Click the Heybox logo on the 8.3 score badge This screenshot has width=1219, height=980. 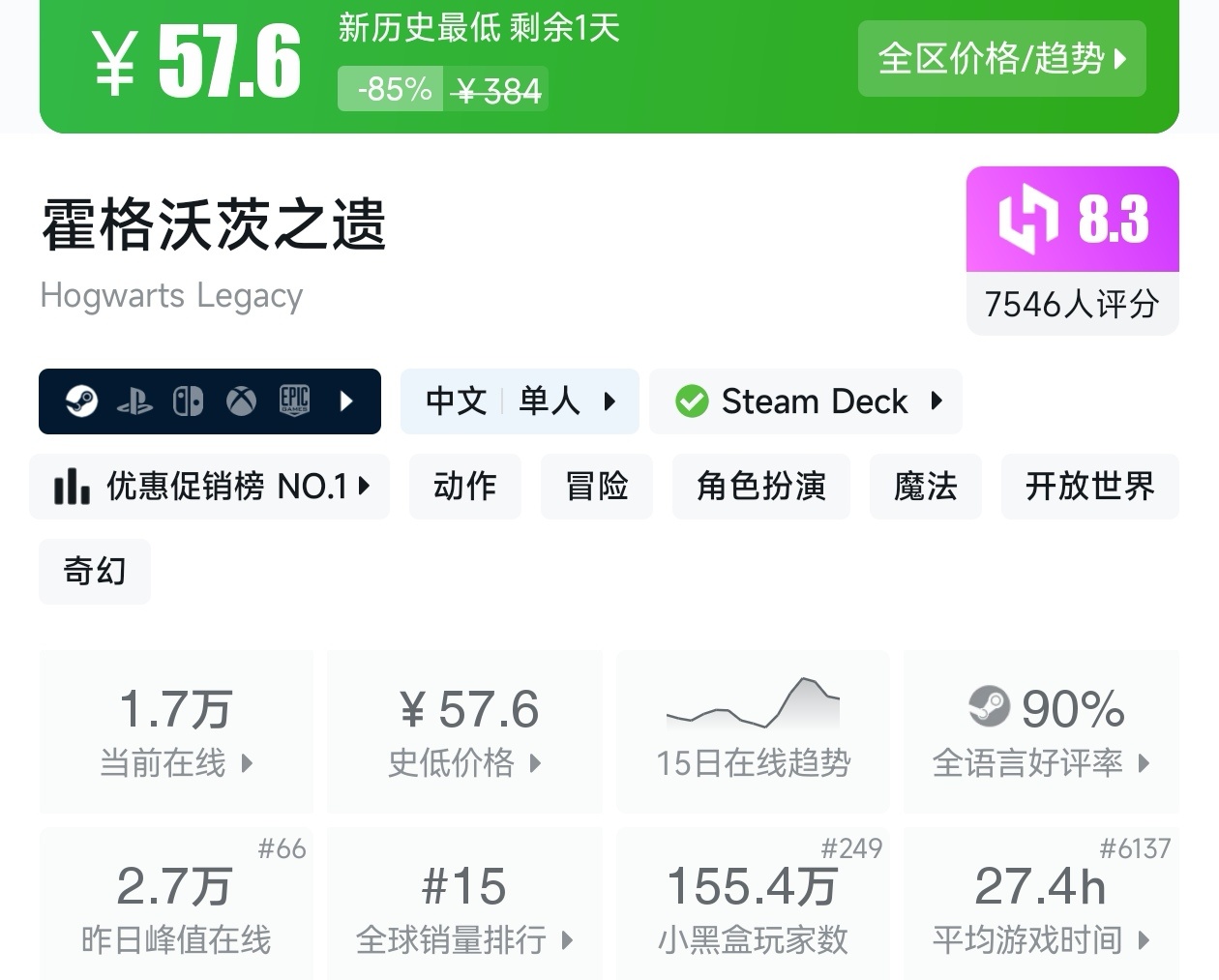[x=1027, y=220]
